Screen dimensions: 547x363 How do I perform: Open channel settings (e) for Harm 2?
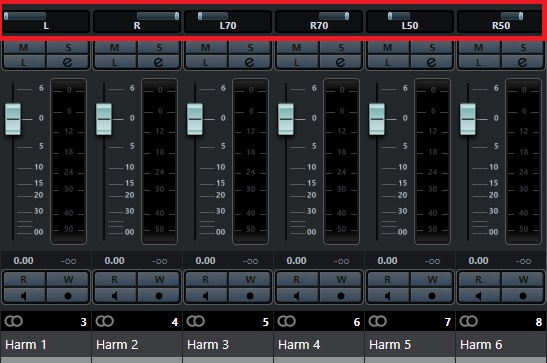[x=158, y=62]
